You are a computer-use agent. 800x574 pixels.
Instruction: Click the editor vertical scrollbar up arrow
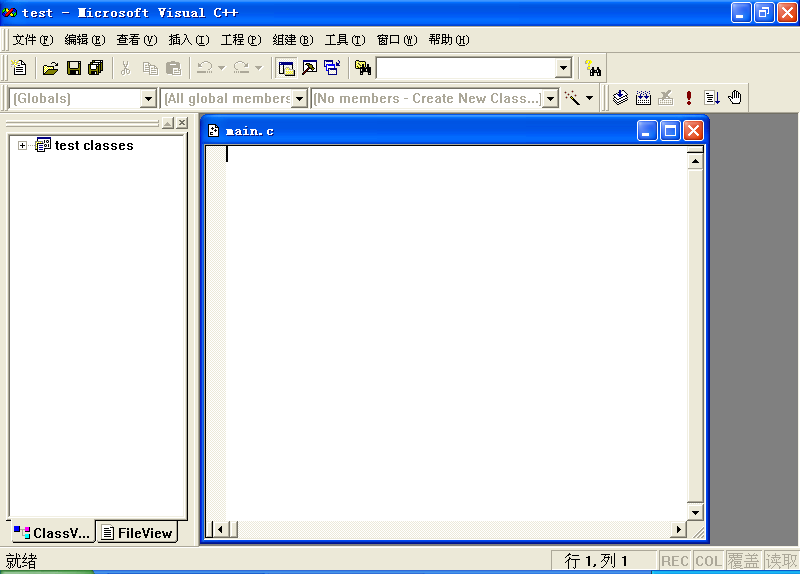pos(695,162)
